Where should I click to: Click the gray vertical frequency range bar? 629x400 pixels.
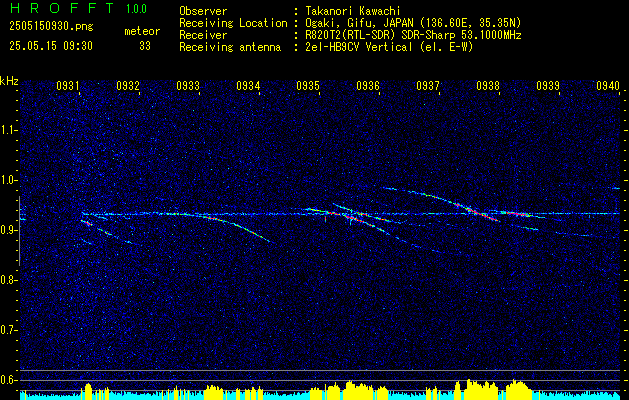(x=19, y=231)
